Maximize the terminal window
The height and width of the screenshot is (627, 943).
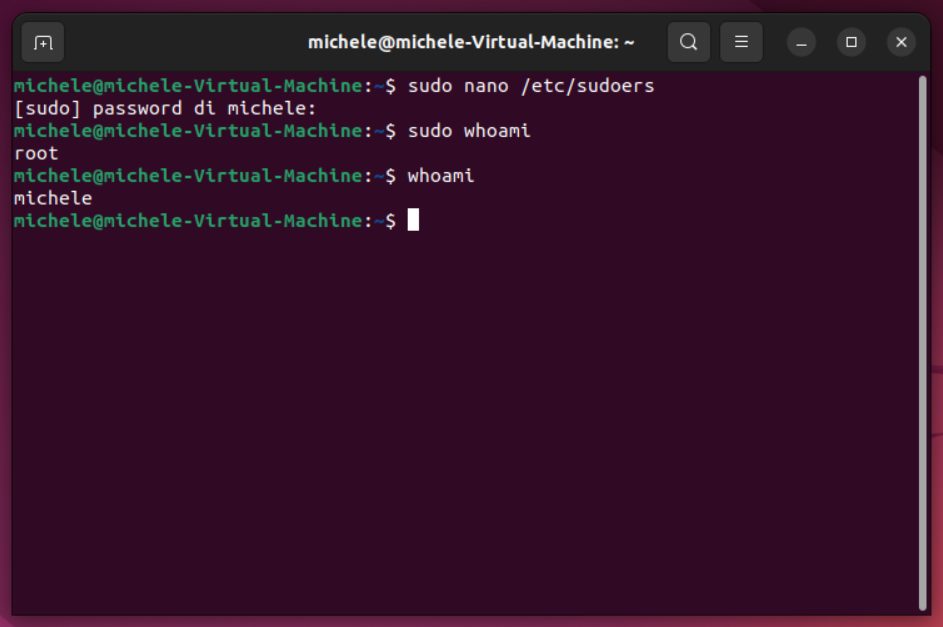851,43
